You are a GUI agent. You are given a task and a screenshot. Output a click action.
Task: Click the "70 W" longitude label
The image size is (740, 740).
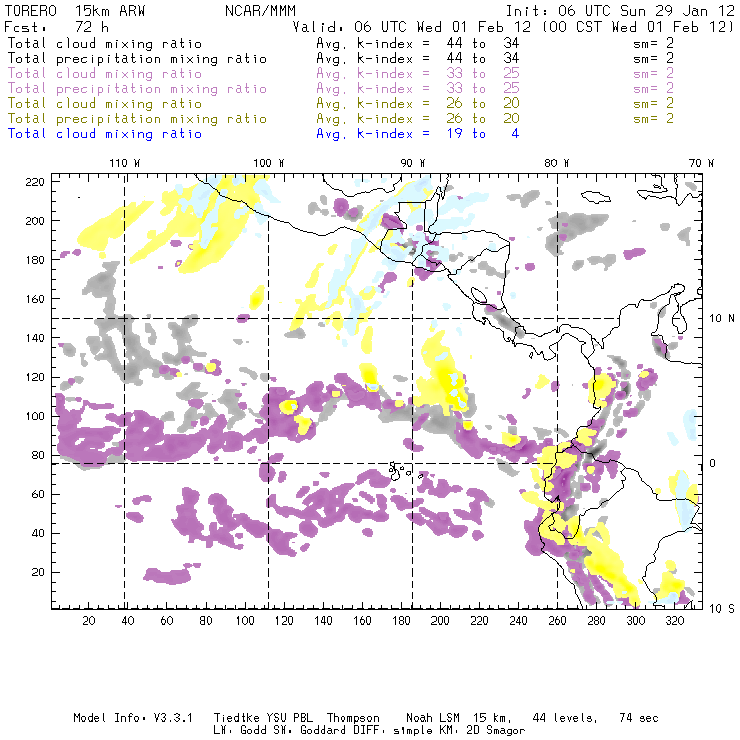[x=701, y=163]
